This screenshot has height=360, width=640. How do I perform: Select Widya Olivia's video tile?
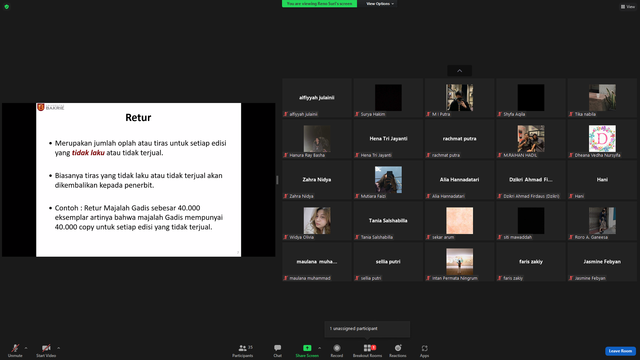(317, 221)
